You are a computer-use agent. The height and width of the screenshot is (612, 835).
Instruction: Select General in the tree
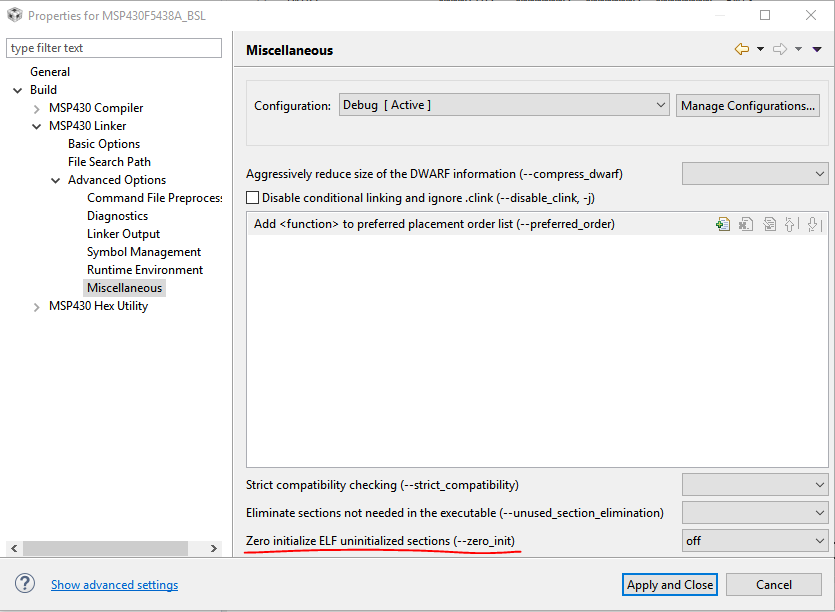coord(50,72)
